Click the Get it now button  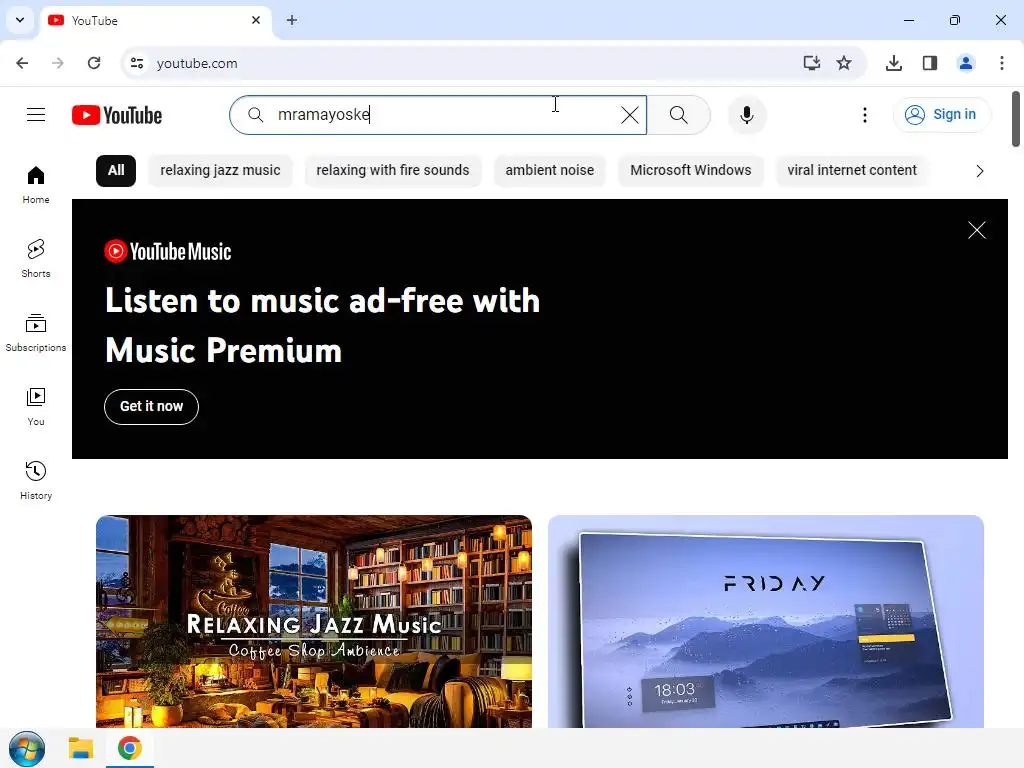click(151, 407)
